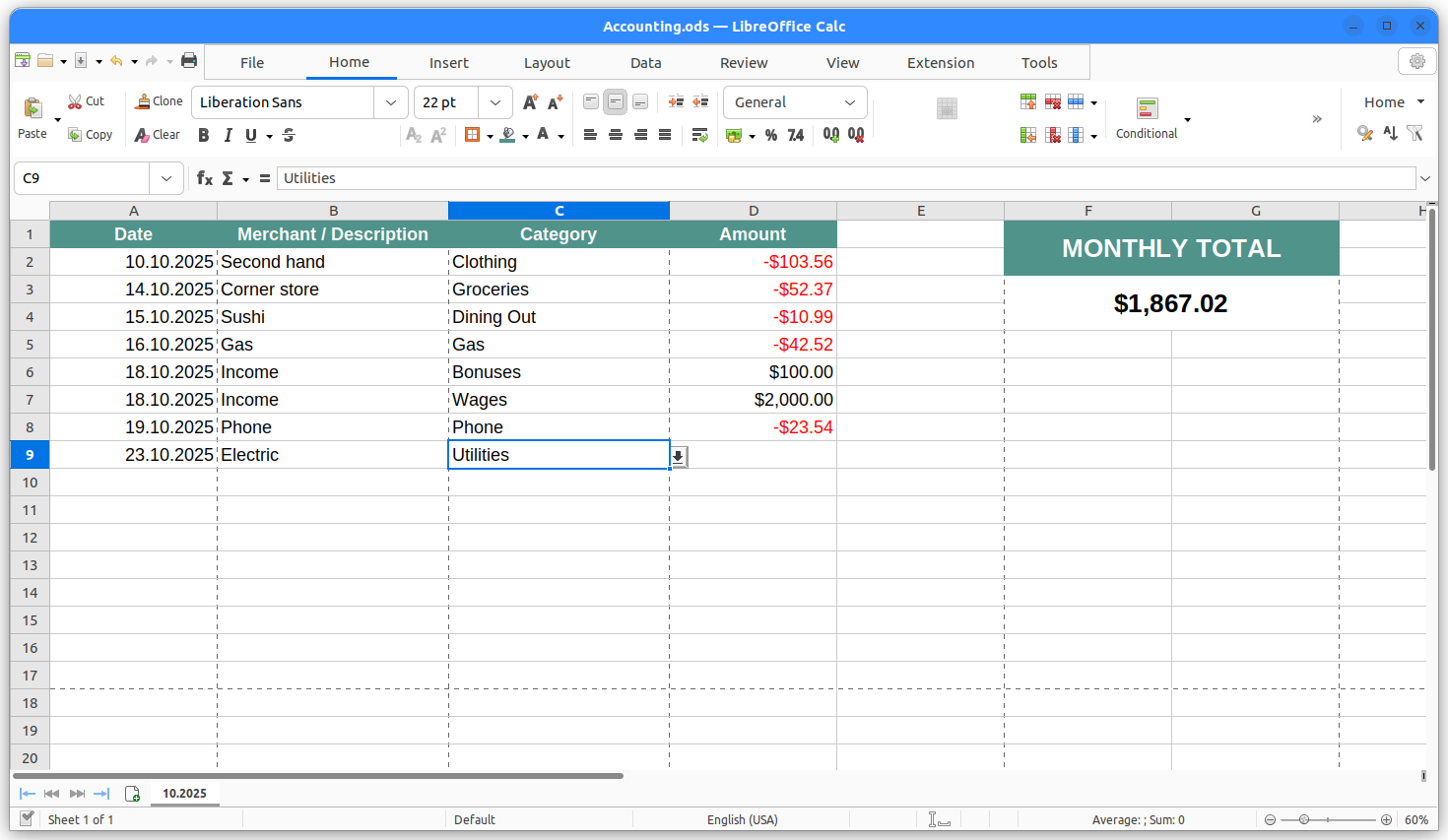Click the Increase Font Size icon

[x=530, y=102]
